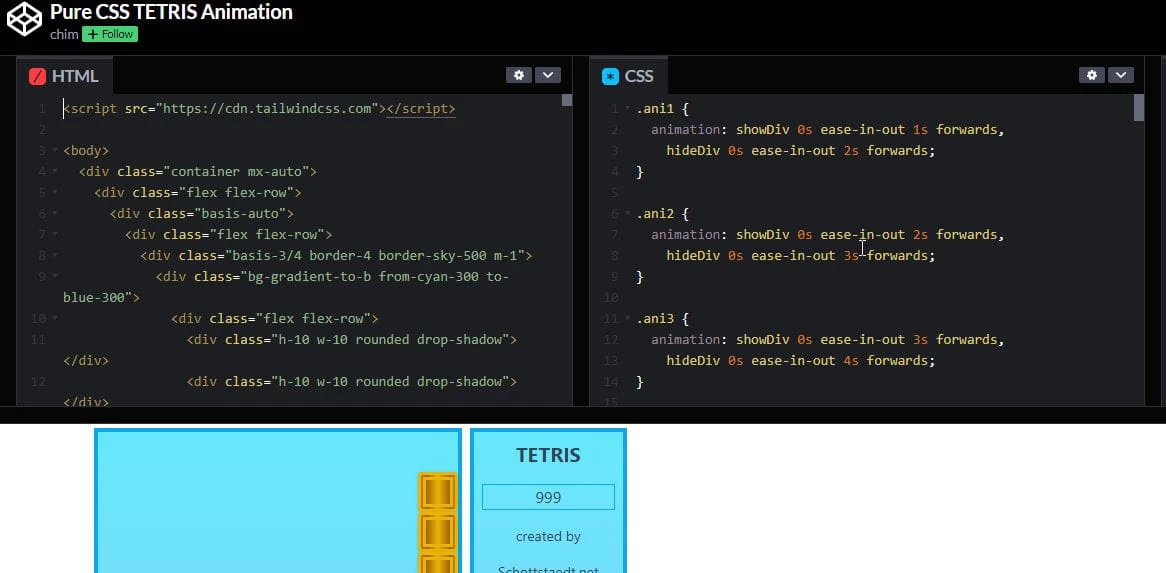1166x573 pixels.
Task: Click the CodePen logo icon
Action: pos(25,19)
